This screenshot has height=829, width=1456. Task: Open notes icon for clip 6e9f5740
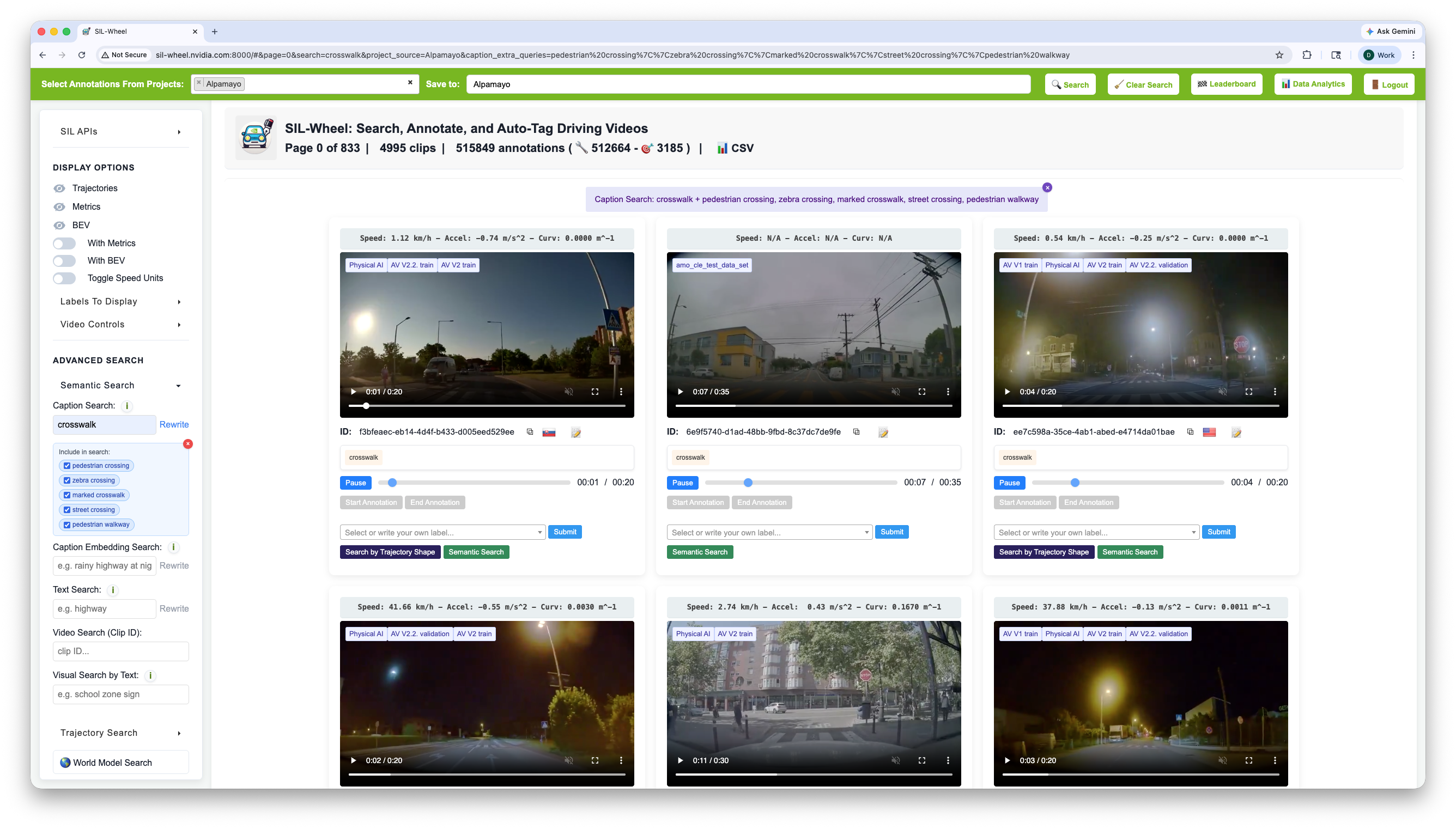pyautogui.click(x=883, y=432)
